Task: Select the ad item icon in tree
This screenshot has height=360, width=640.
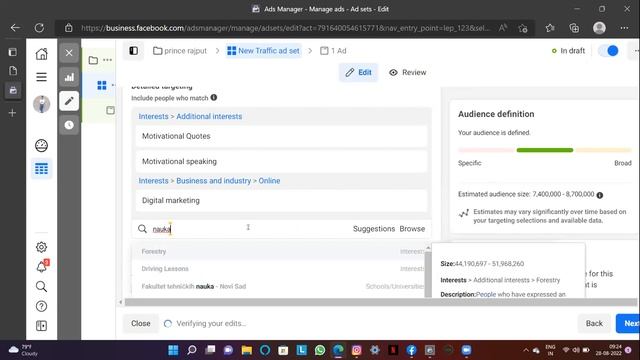Action: [x=110, y=110]
